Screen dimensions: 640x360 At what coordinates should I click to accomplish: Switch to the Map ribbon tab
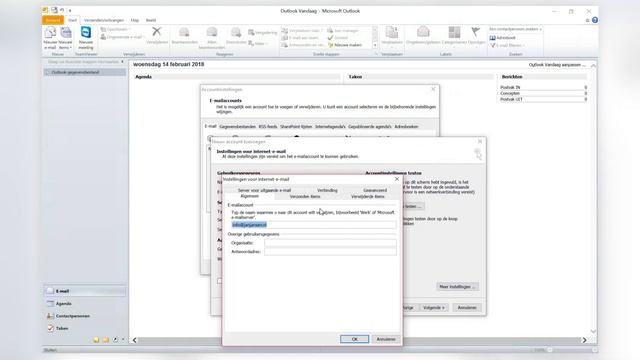(135, 20)
